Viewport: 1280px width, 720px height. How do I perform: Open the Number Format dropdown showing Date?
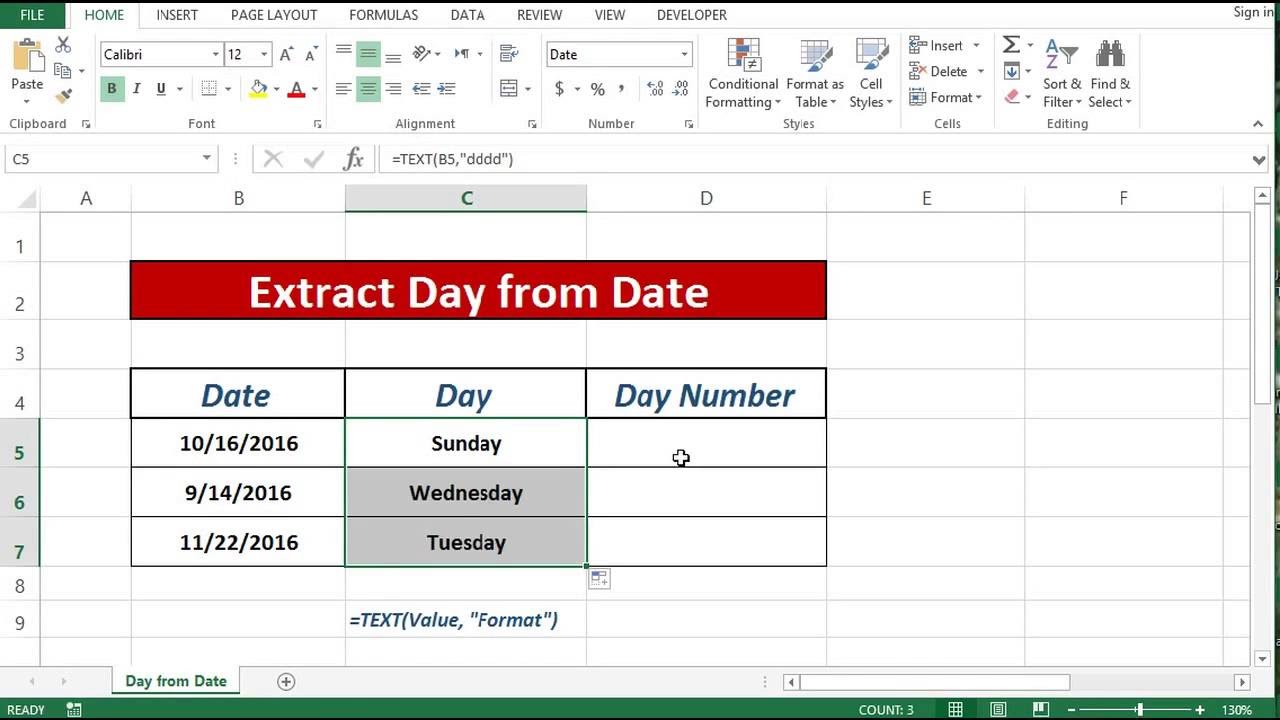[x=685, y=55]
